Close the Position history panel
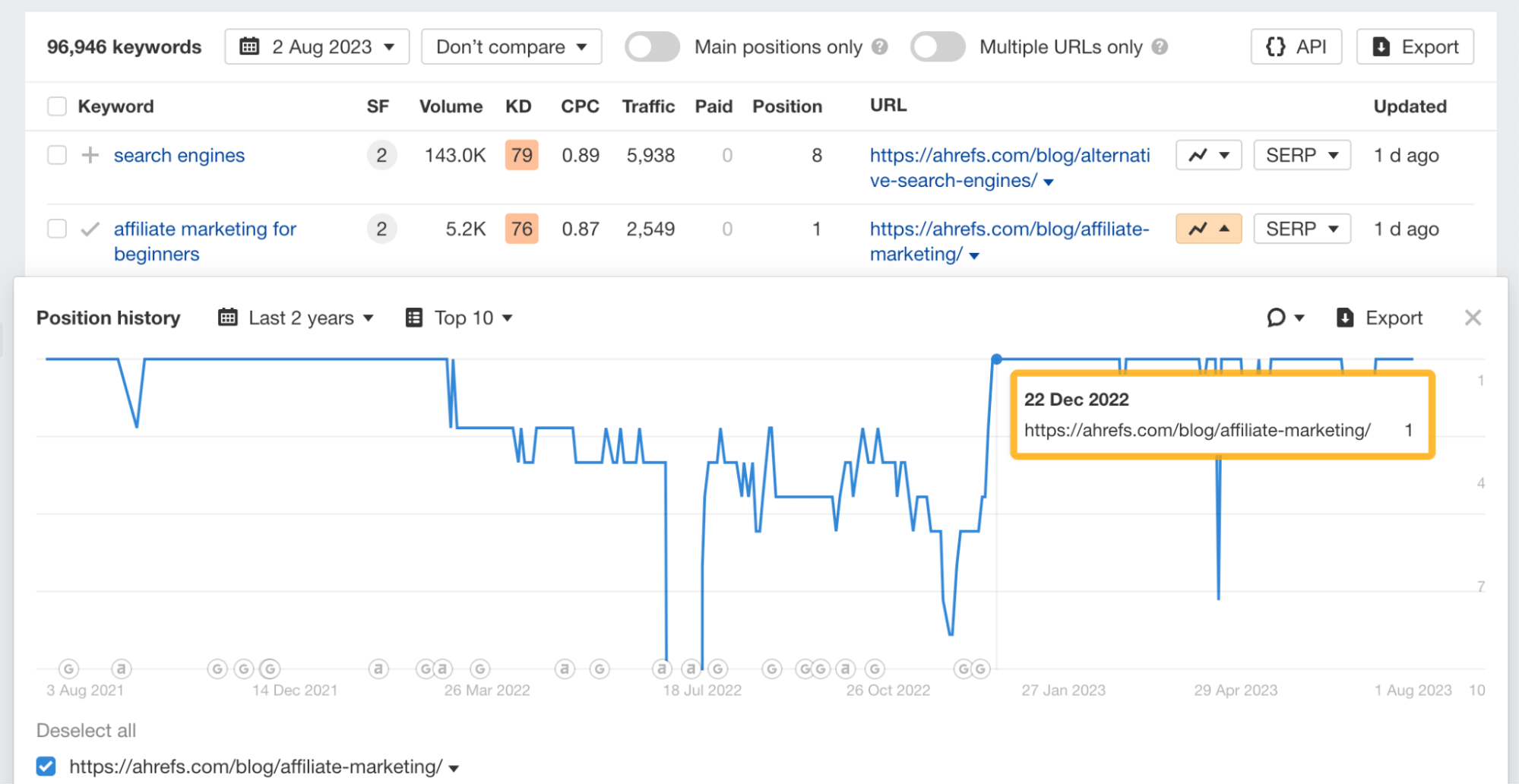Viewport: 1519px width, 784px height. click(x=1473, y=318)
